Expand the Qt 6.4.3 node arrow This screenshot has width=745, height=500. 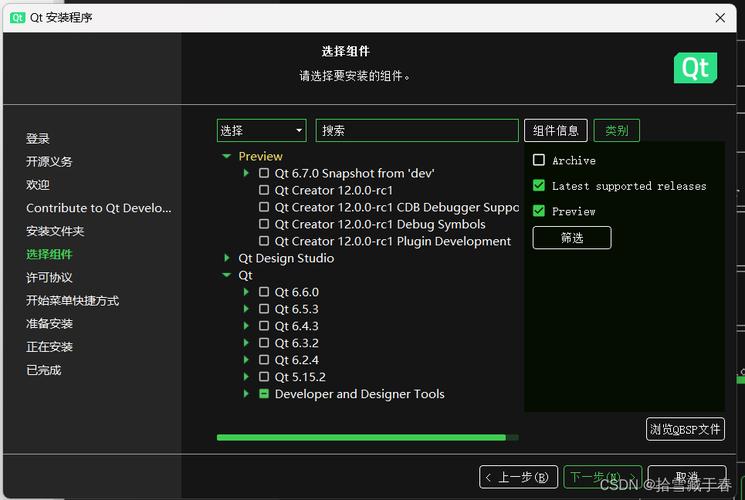(246, 326)
